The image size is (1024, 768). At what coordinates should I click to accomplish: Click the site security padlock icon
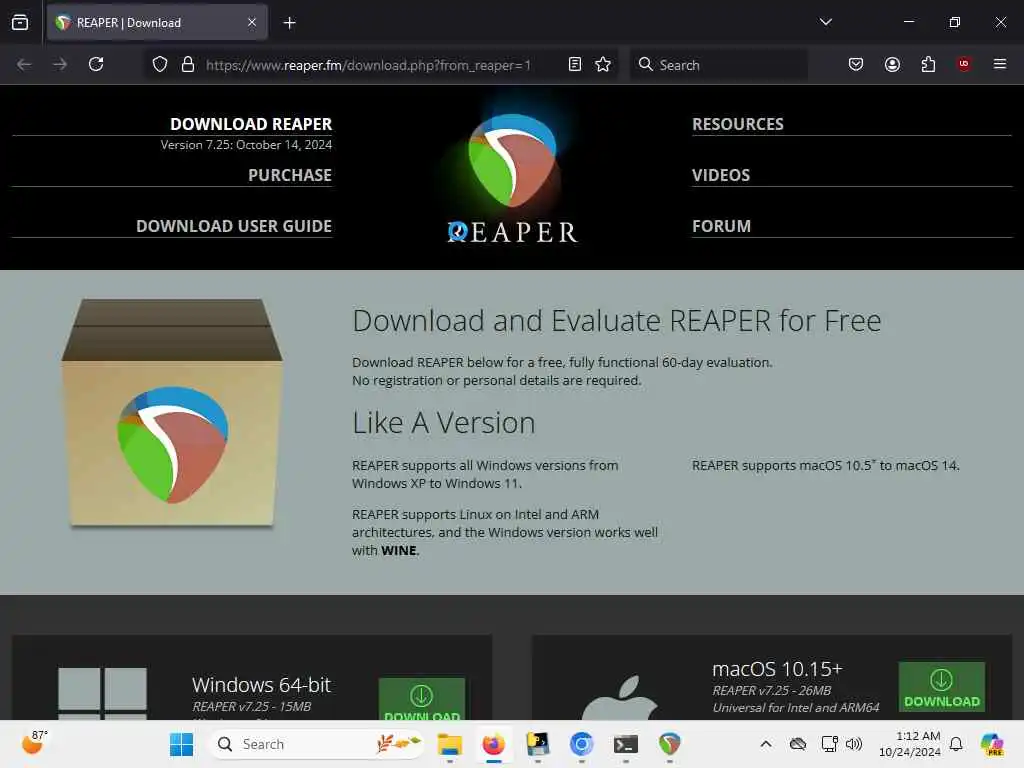coord(188,64)
